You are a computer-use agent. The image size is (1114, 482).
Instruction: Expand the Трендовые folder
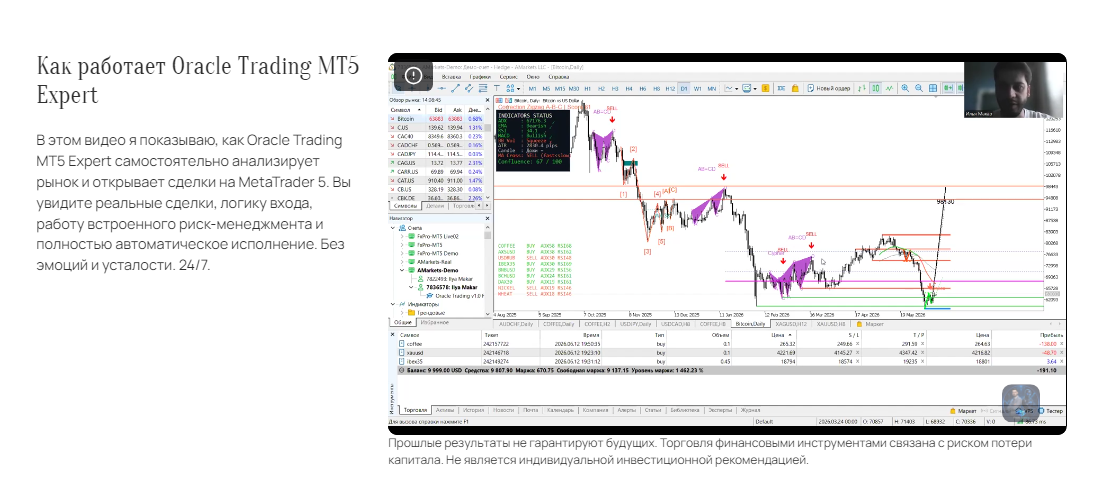402,313
